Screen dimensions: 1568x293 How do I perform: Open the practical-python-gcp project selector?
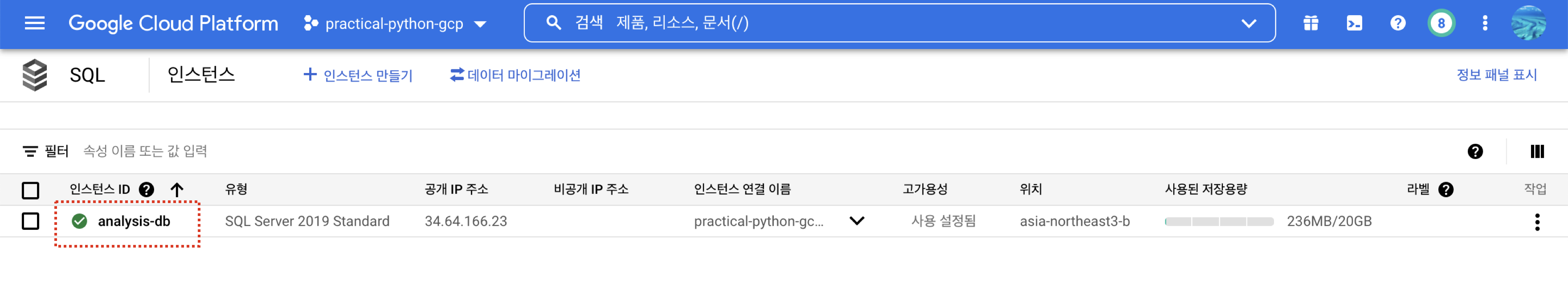pos(395,24)
